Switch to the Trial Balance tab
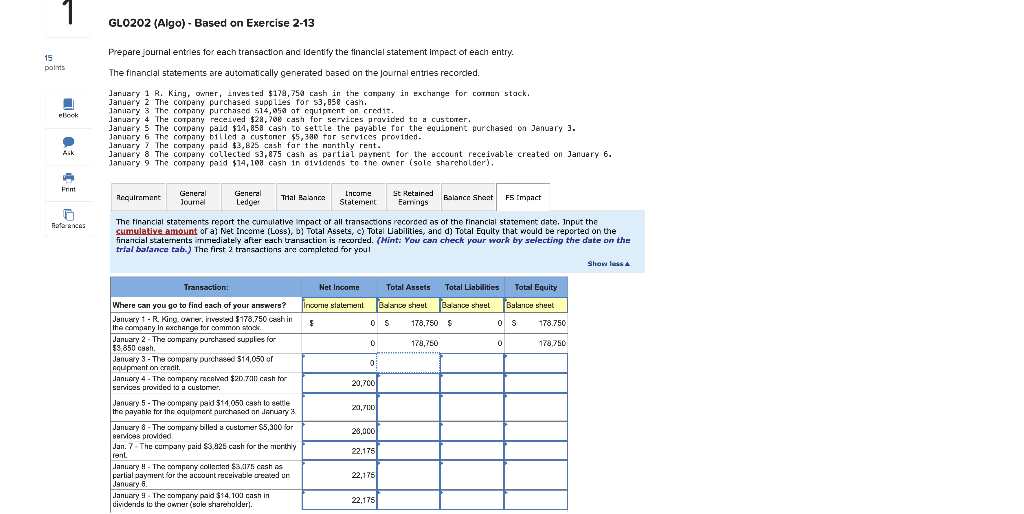This screenshot has width=1024, height=514. coord(303,197)
